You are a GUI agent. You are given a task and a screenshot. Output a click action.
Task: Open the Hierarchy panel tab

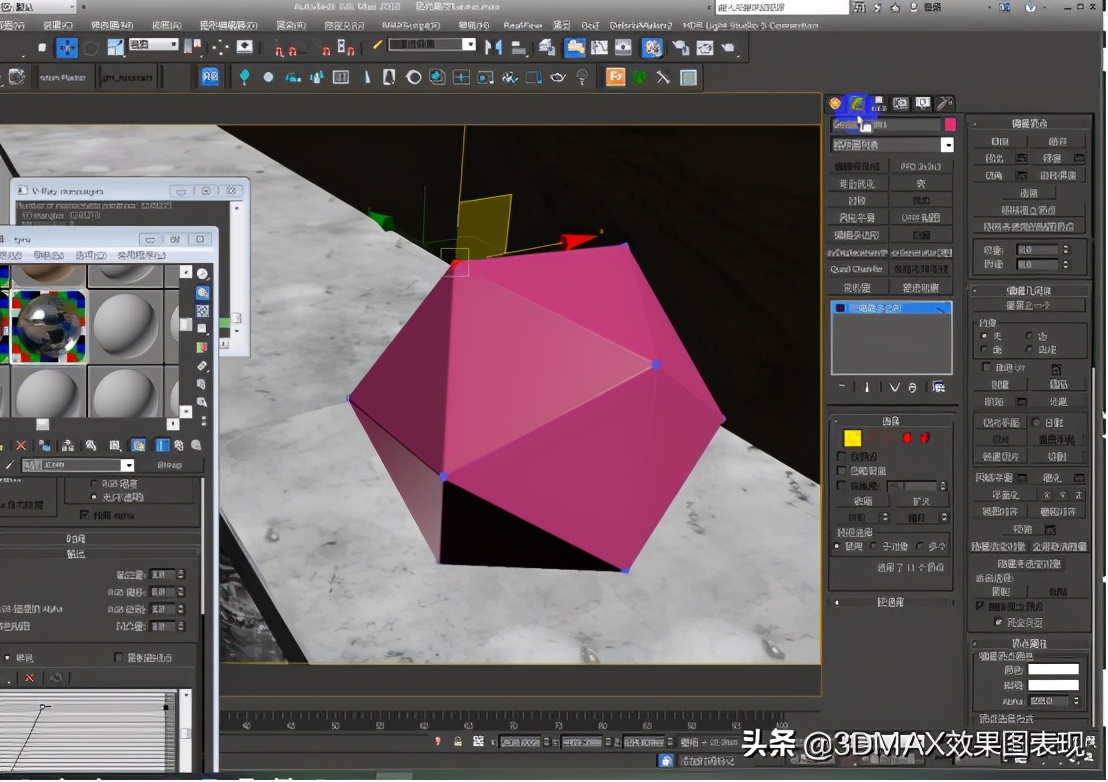[x=878, y=103]
